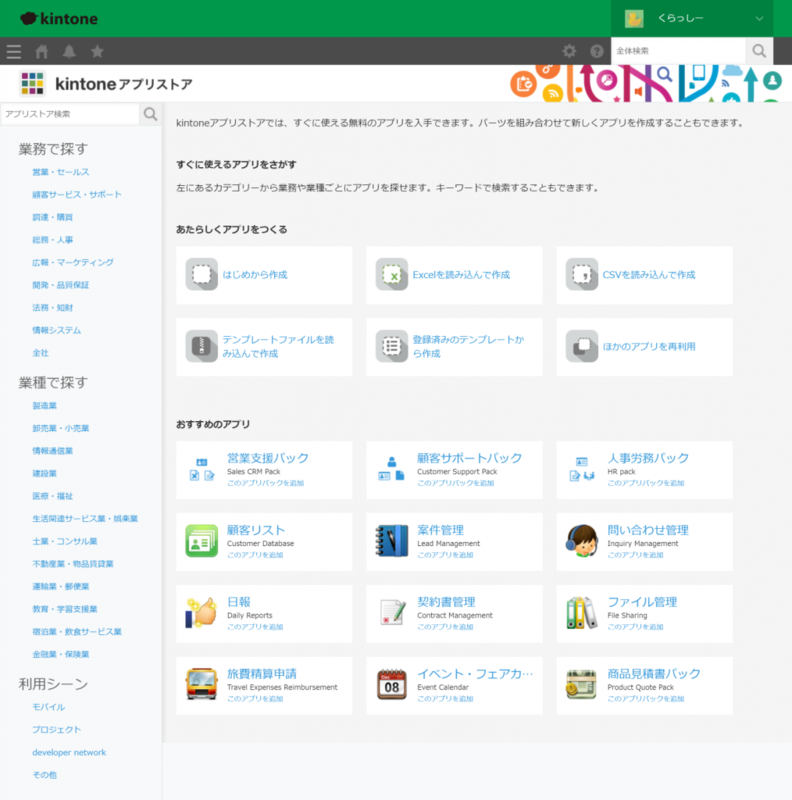Click the user avatar icon
This screenshot has width=792, height=800.
tap(634, 18)
